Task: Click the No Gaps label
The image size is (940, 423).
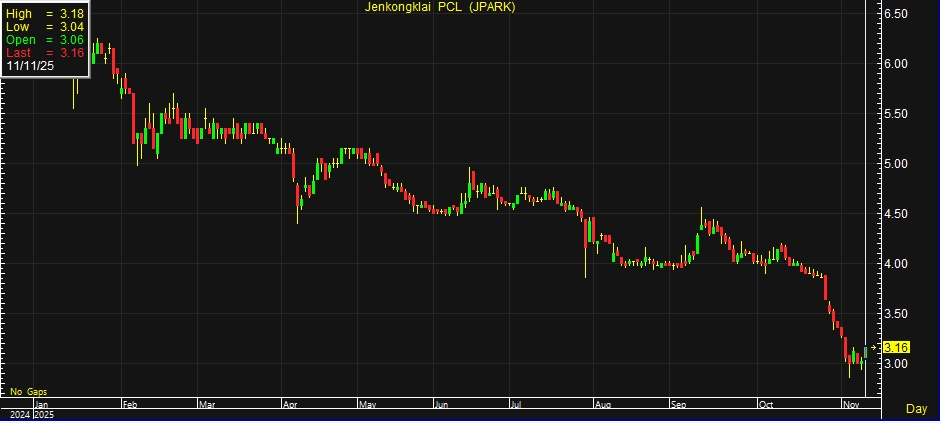Action: (x=29, y=391)
